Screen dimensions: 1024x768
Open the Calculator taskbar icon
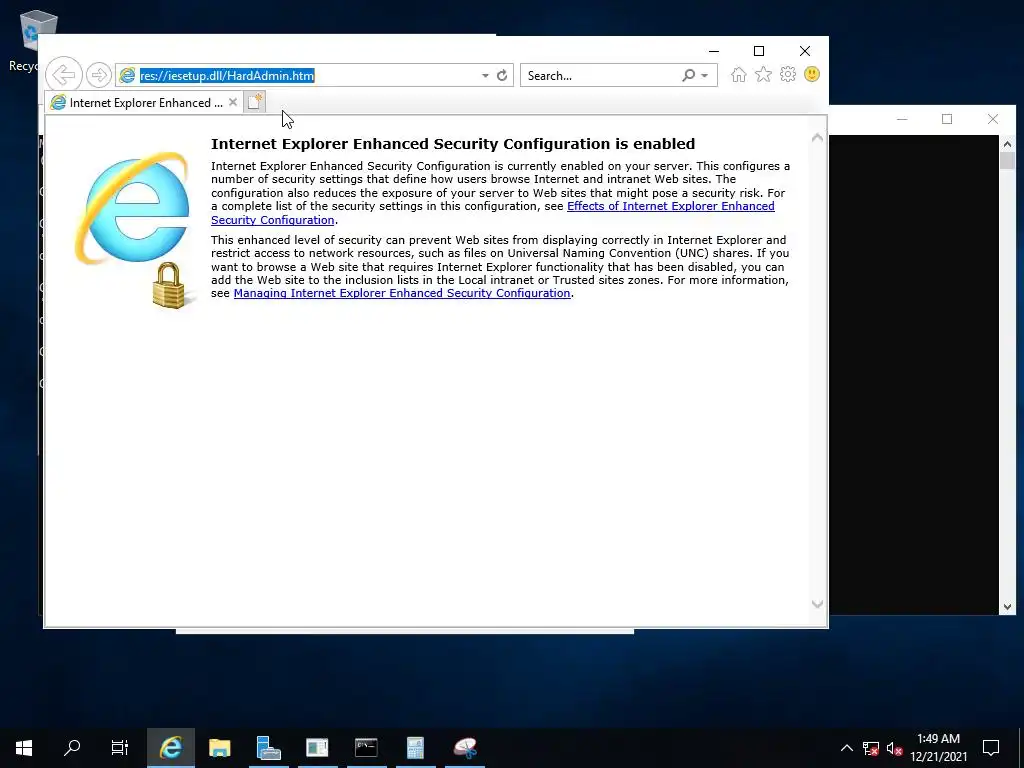[x=415, y=748]
